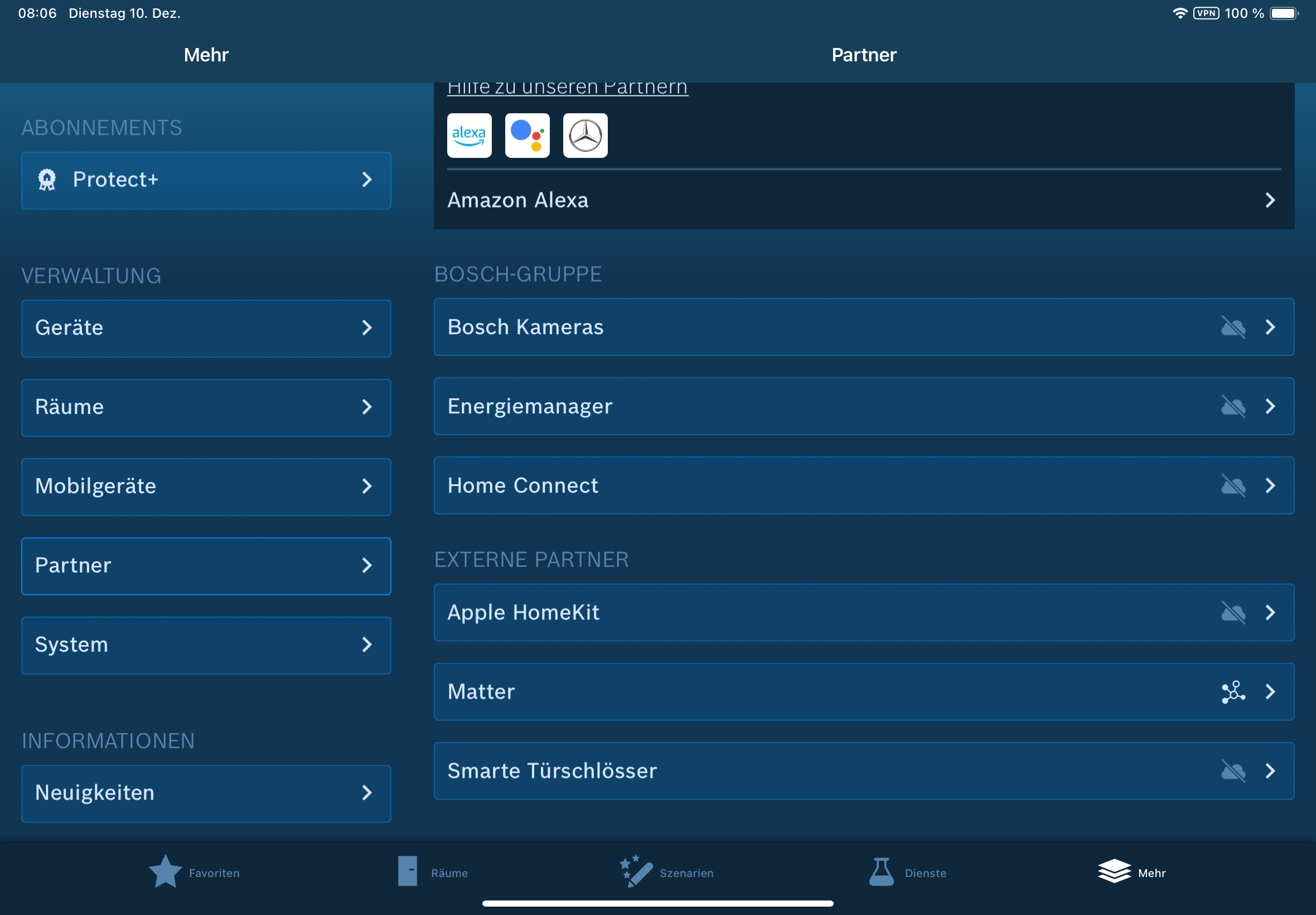Tap the Amazon Alexa logo icon
Screen dimensions: 1316x915
[469, 136]
